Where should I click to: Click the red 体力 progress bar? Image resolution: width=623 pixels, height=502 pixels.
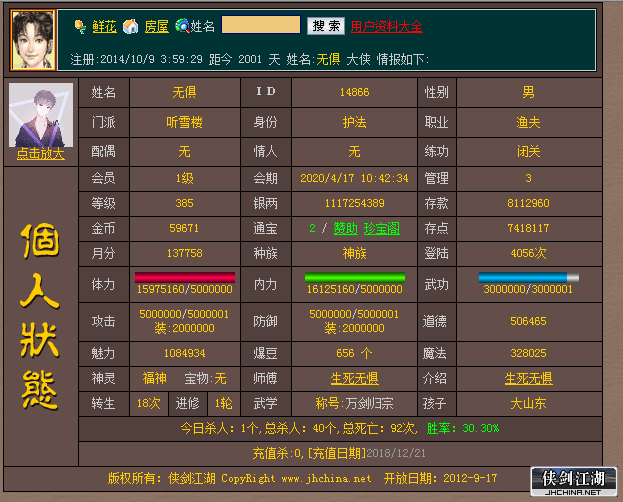[x=185, y=277]
